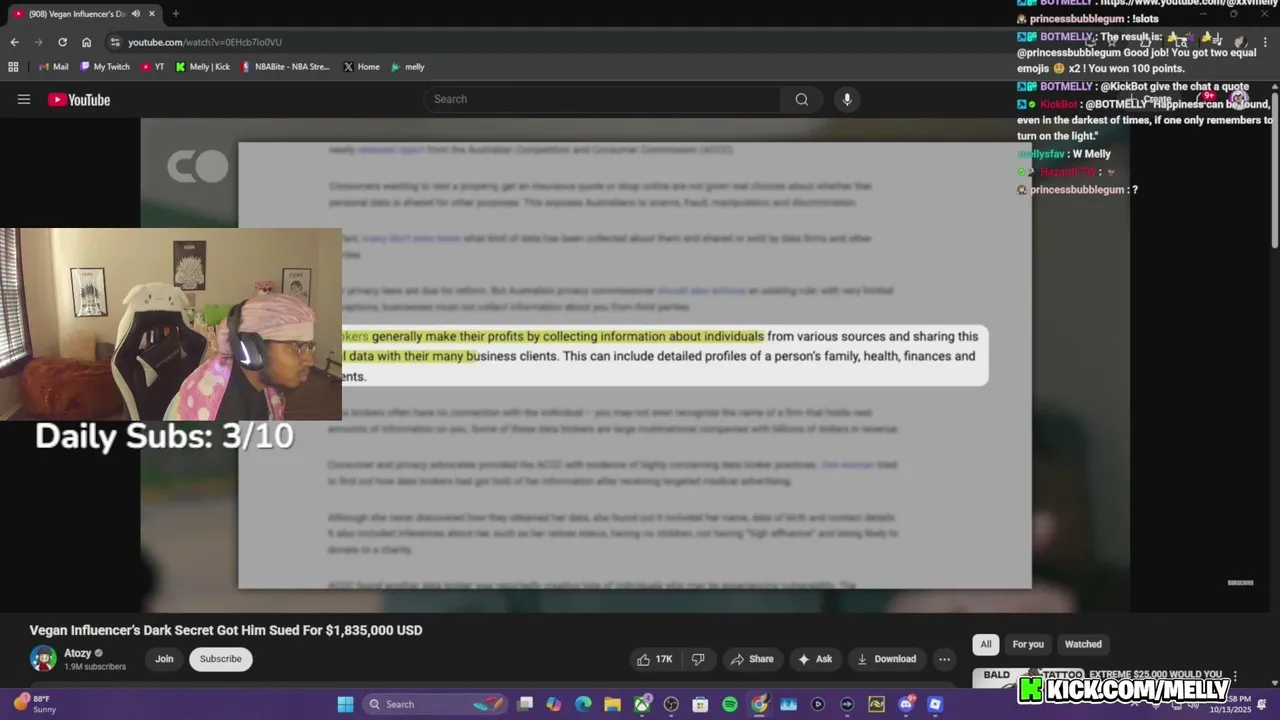Open the weather widget showing 88°F
Viewport: 1280px width, 720px height.
coord(34,704)
